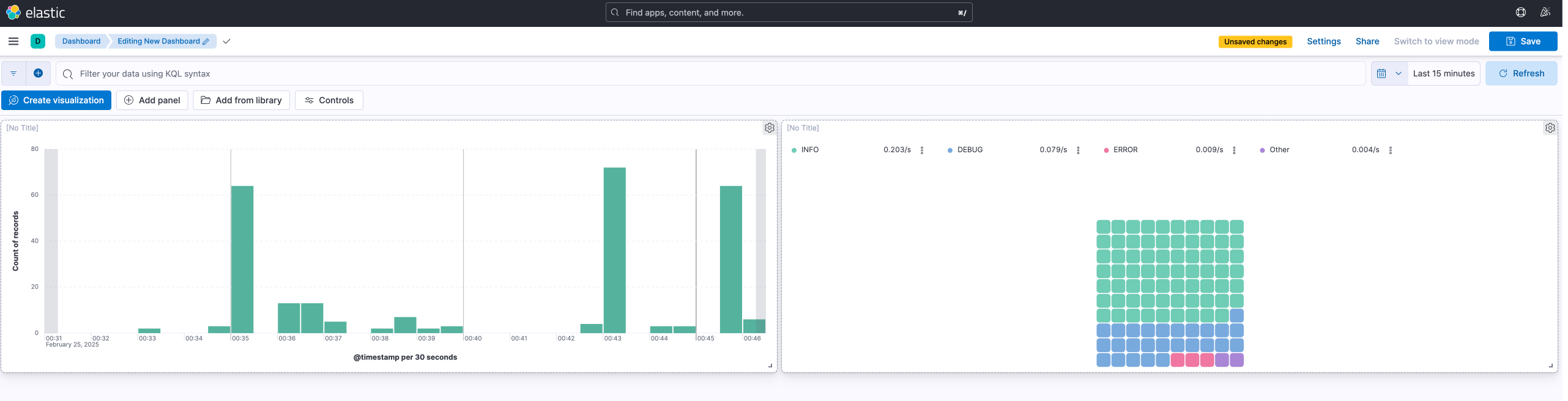This screenshot has width=1568, height=401.
Task: Click Editing New Dashboard breadcrumb
Action: (x=163, y=41)
